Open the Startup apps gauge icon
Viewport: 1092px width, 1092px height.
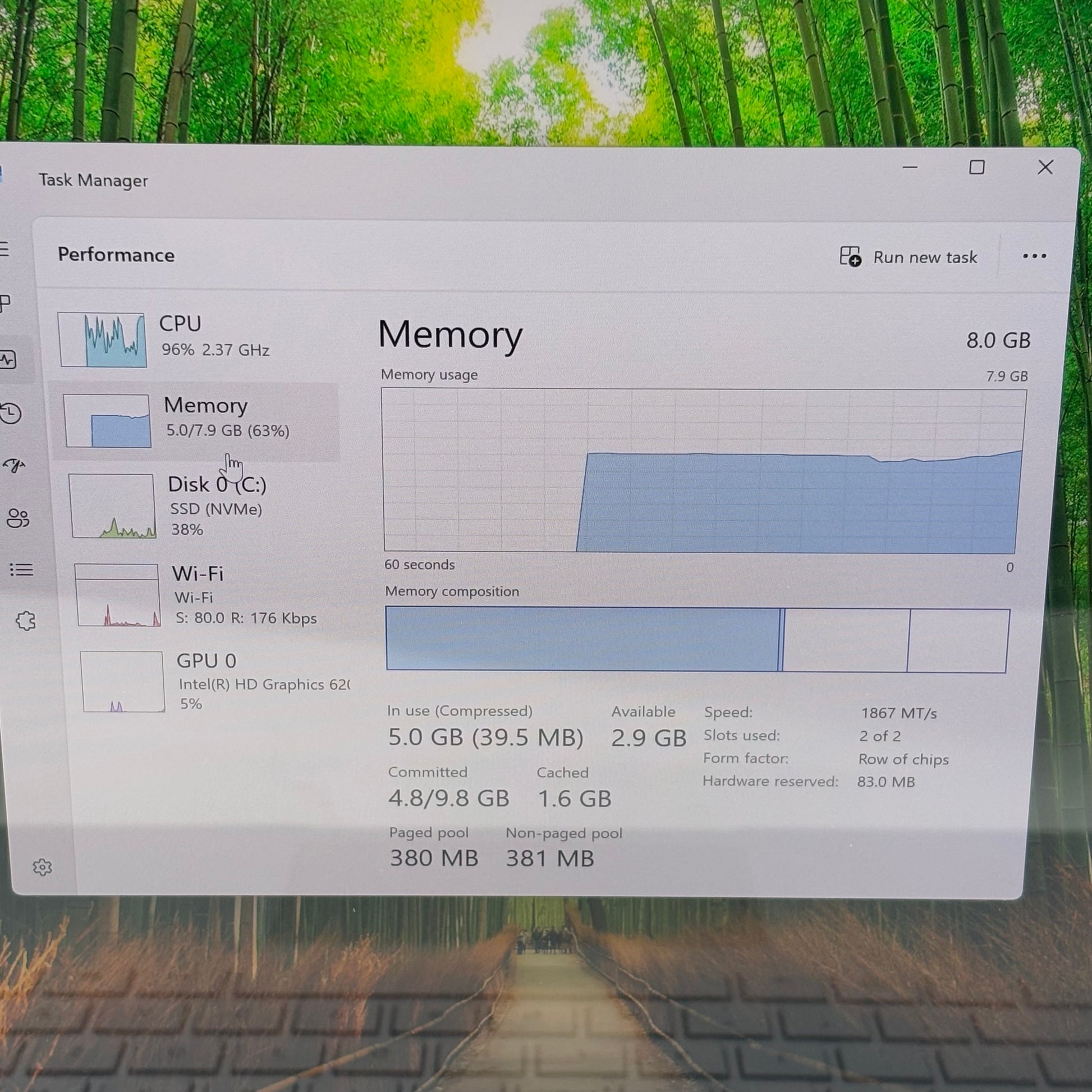point(14,465)
